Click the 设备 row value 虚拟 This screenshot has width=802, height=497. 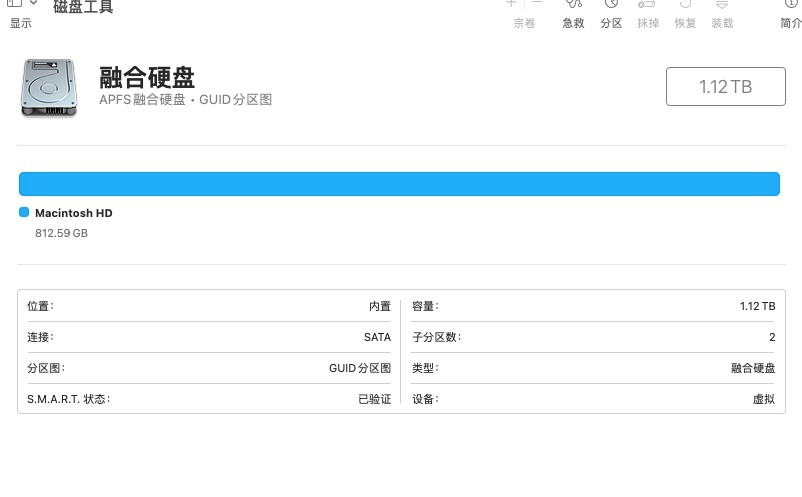coord(764,399)
